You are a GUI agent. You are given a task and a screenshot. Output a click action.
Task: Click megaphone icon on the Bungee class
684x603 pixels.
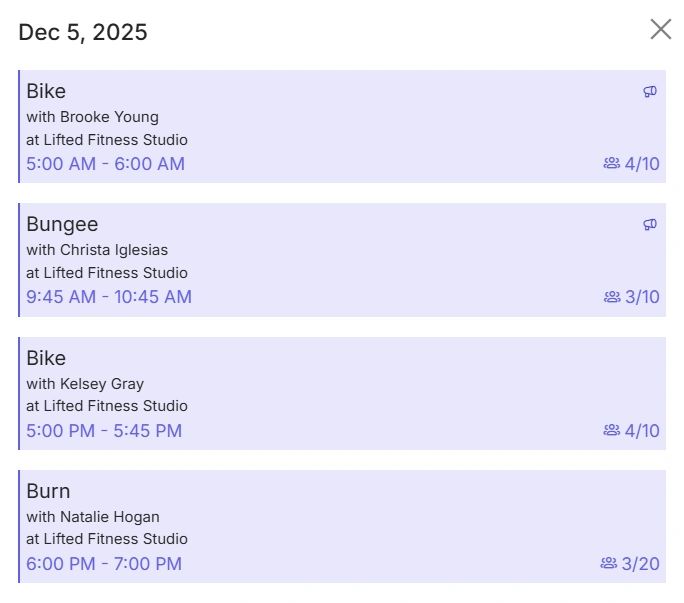click(x=650, y=225)
